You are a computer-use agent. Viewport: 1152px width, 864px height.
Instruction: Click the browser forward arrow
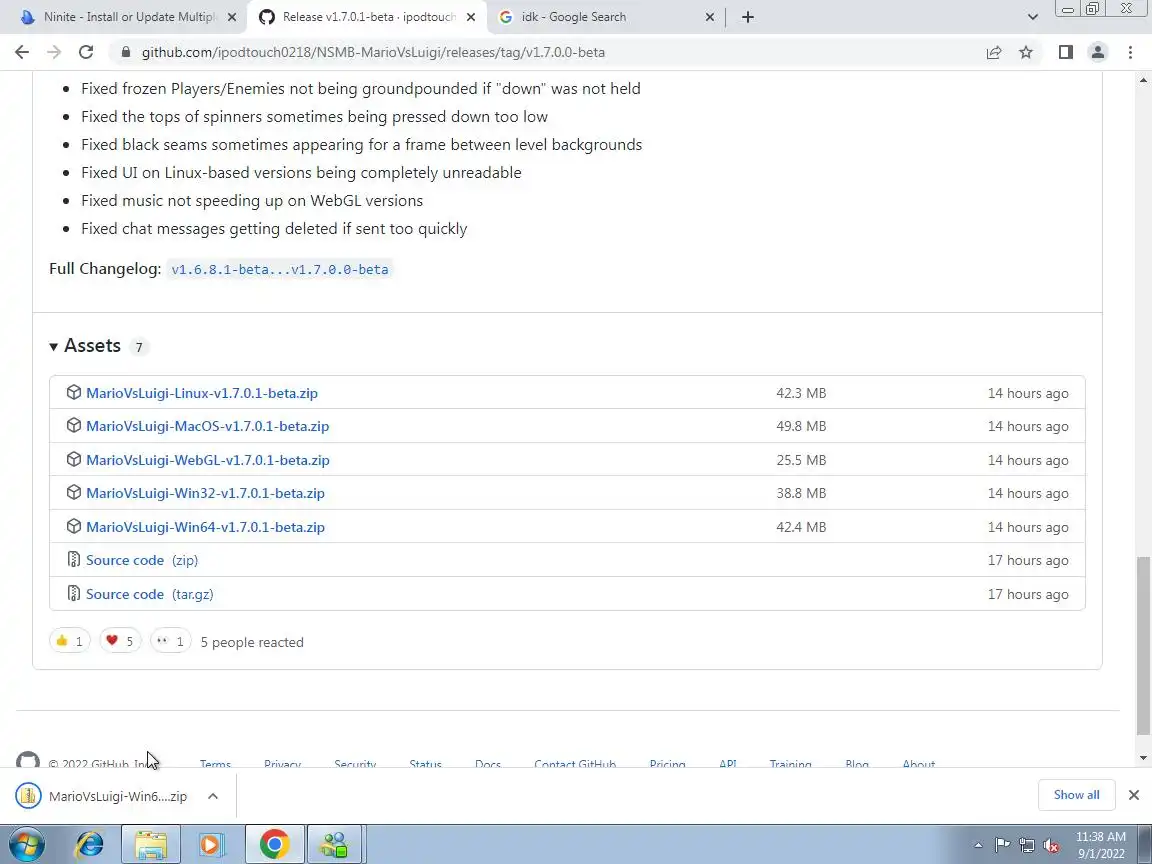54,52
